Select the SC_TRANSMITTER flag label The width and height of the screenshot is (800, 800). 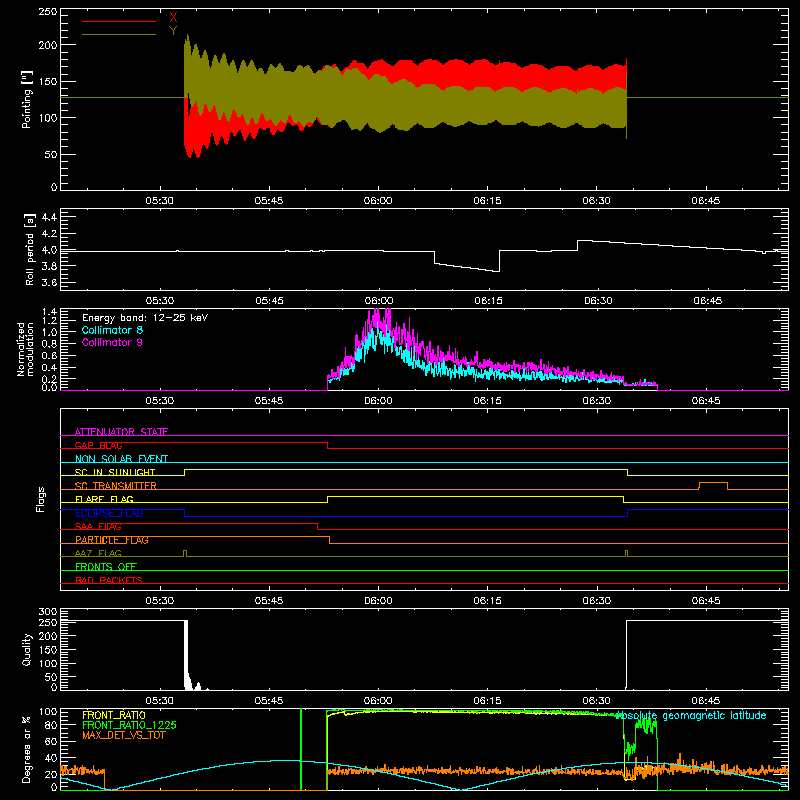116,486
